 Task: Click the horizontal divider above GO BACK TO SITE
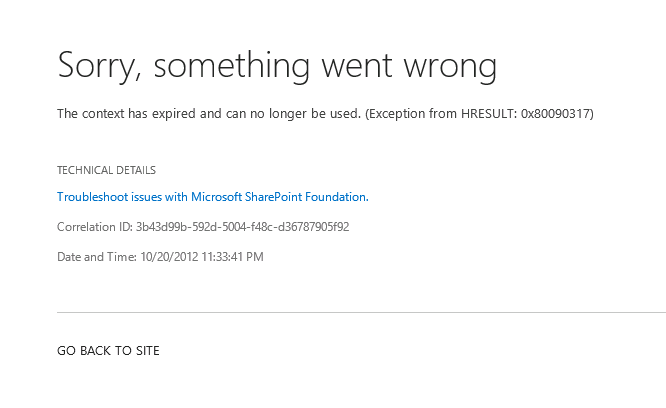coord(361,312)
